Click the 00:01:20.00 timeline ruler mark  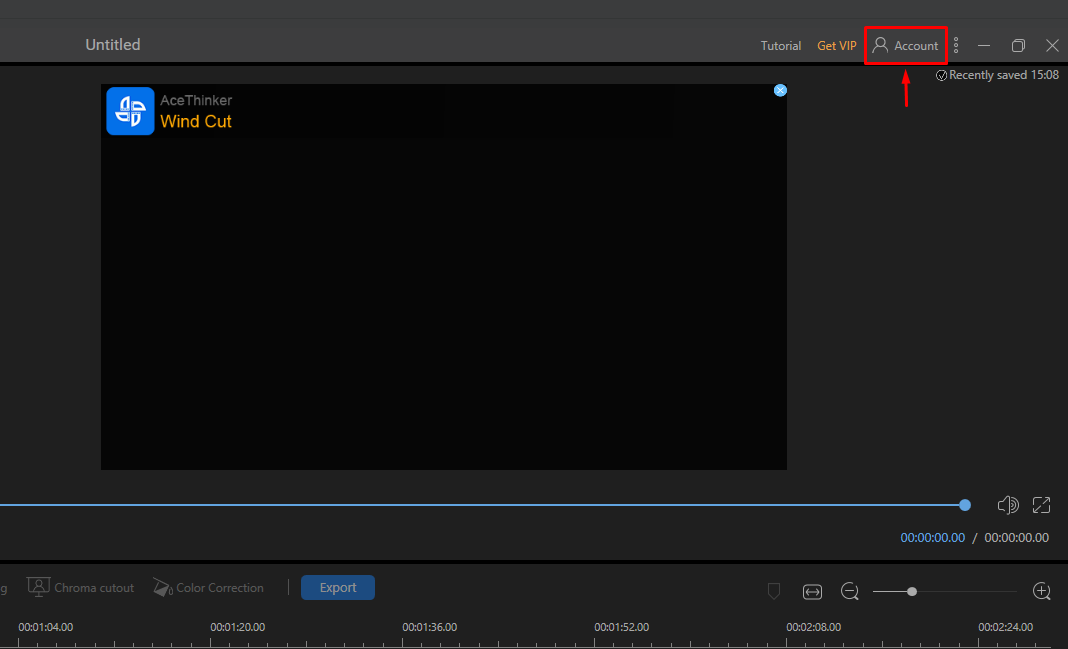click(x=237, y=627)
